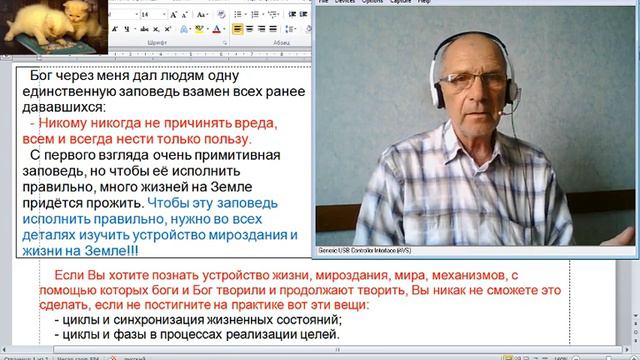
Task: Open the Font group dialog launcher
Action: coord(224,42)
